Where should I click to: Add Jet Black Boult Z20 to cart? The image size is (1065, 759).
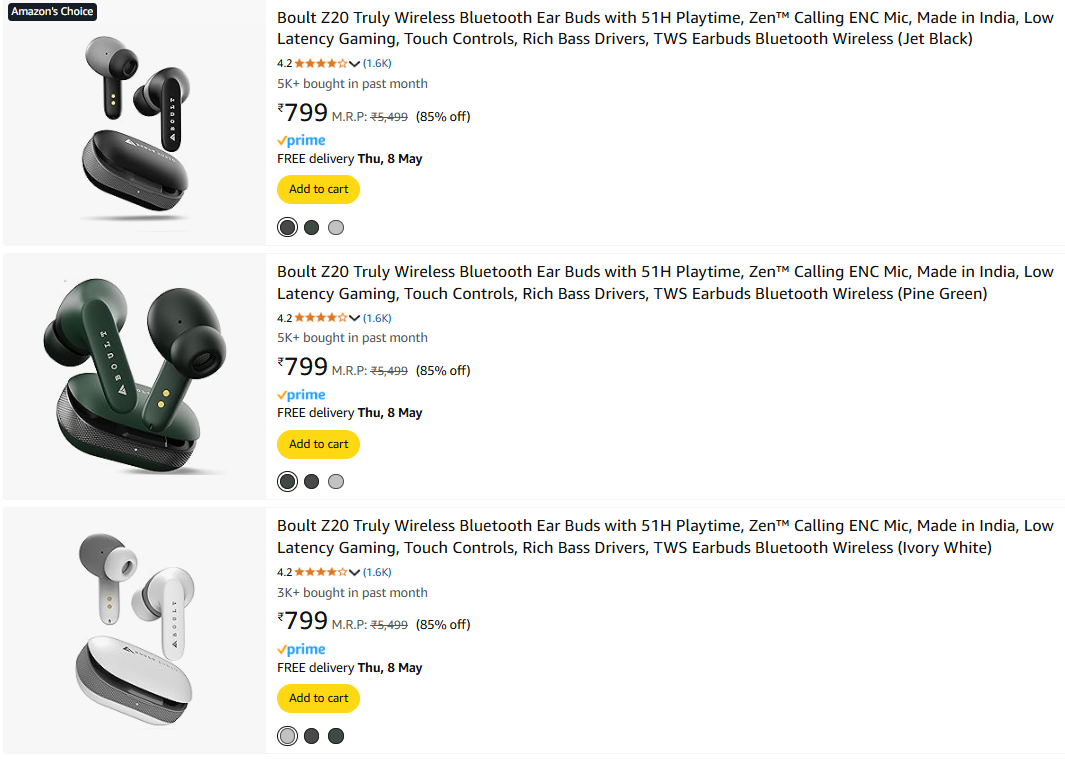318,189
